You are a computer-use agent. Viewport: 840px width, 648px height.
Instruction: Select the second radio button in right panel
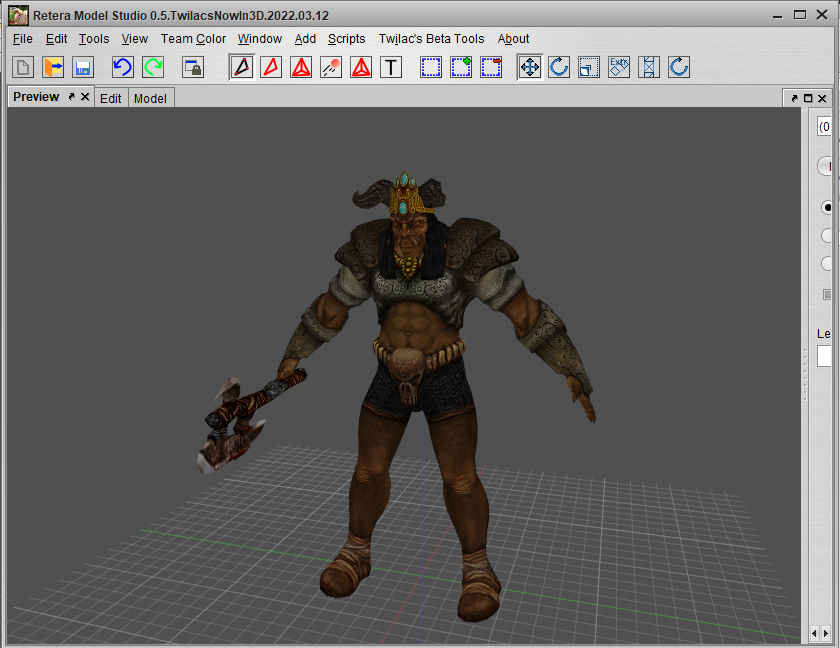pos(828,236)
